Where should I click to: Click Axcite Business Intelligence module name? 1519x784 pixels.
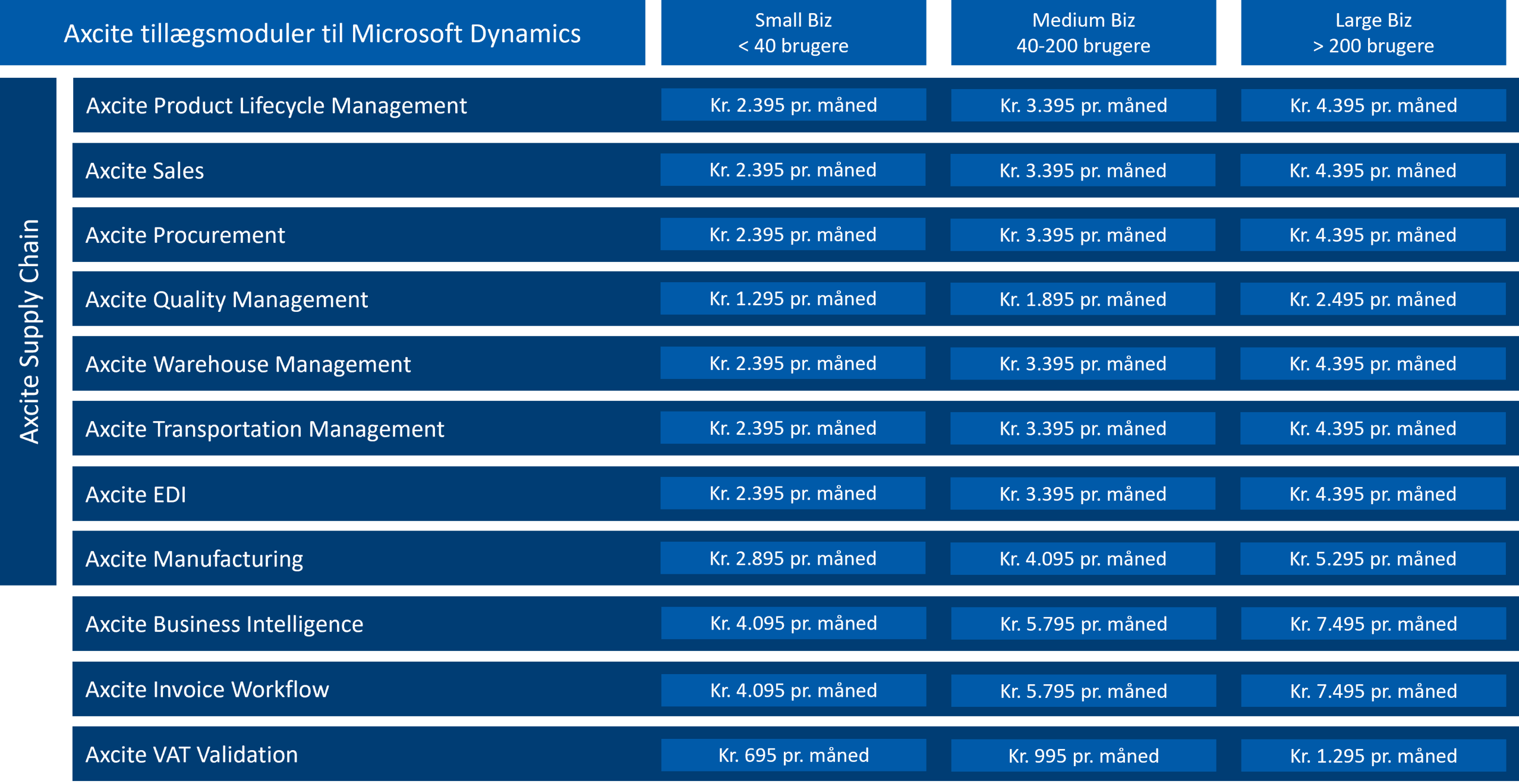tap(224, 624)
